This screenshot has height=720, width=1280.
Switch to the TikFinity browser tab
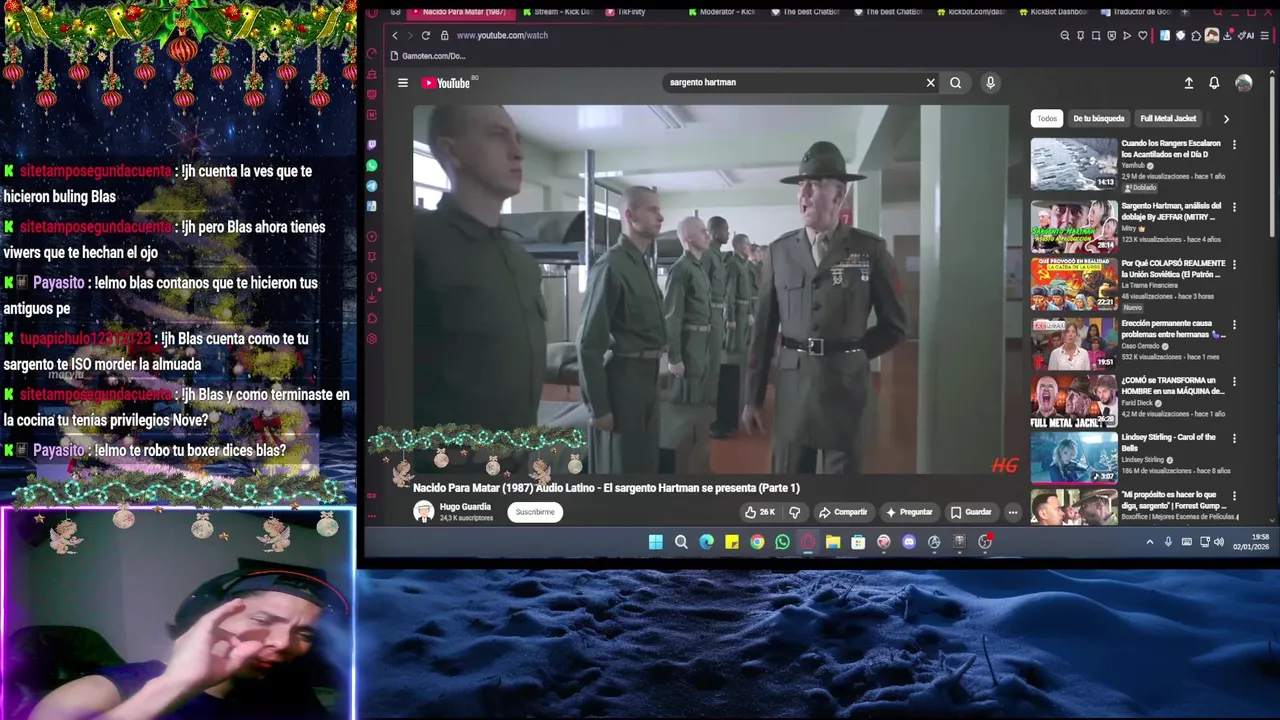(x=626, y=12)
